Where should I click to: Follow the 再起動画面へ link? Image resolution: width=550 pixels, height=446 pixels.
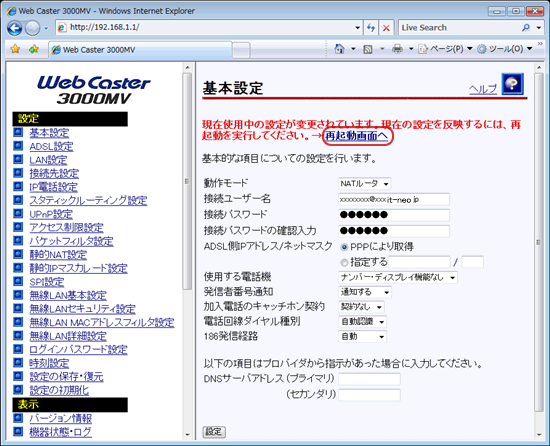click(357, 136)
